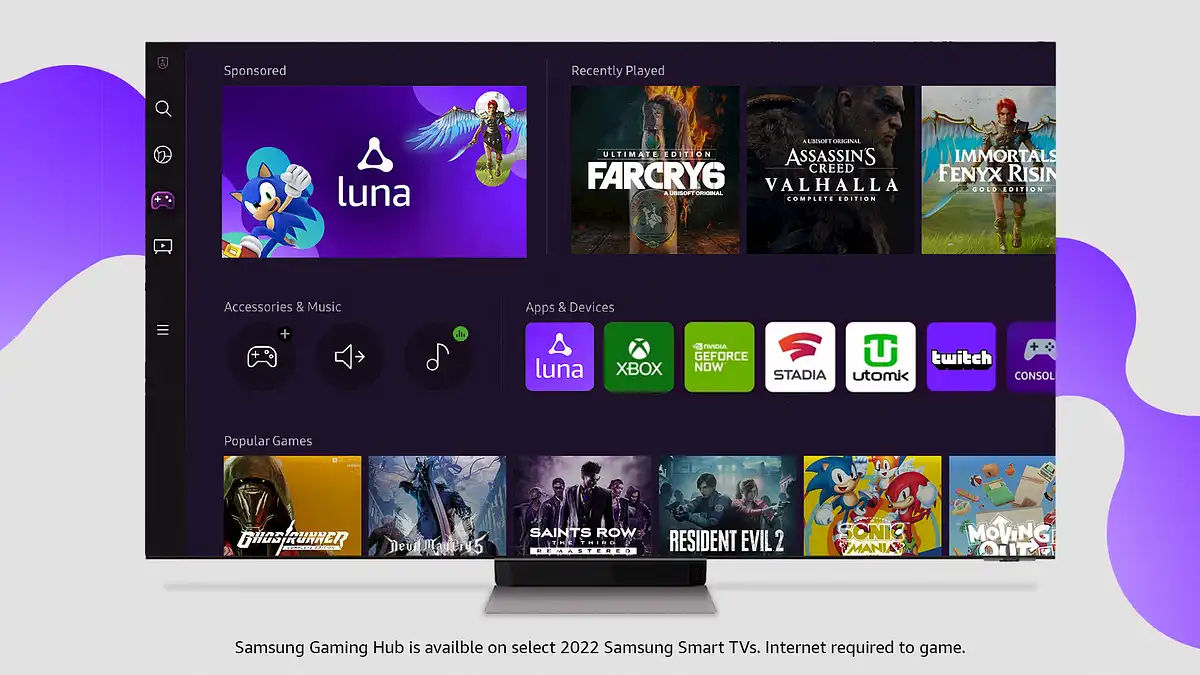Select Ghostrunner in Popular Games
The height and width of the screenshot is (675, 1200).
pos(292,505)
